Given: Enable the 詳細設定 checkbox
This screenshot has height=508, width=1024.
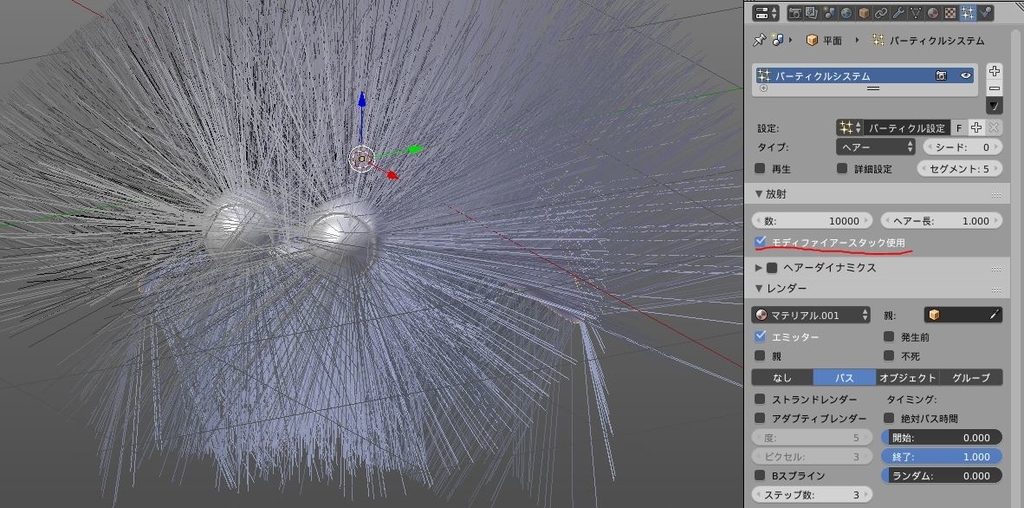Looking at the screenshot, I should [842, 168].
